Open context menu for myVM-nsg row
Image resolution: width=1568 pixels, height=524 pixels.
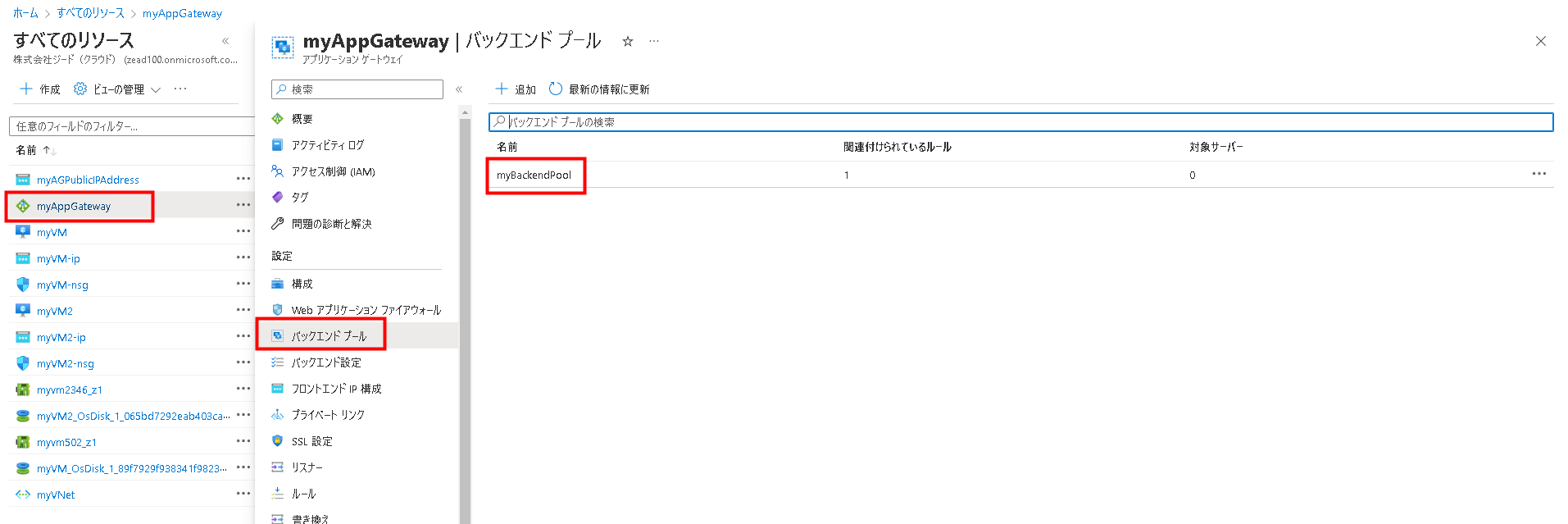pyautogui.click(x=243, y=284)
